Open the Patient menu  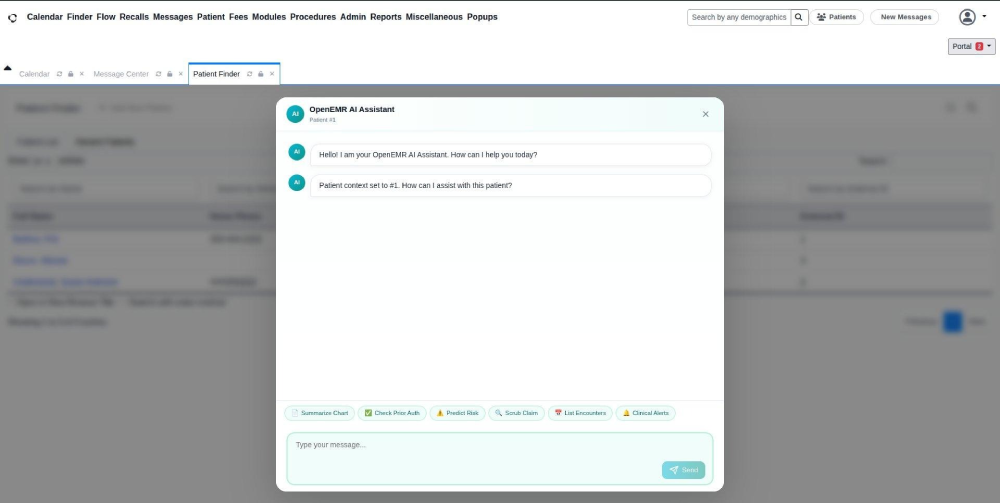point(210,17)
